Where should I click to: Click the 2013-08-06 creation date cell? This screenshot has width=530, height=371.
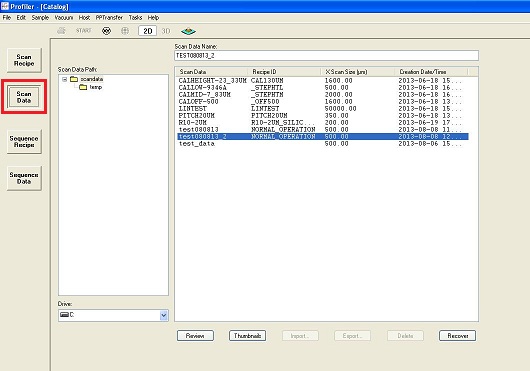[430, 144]
